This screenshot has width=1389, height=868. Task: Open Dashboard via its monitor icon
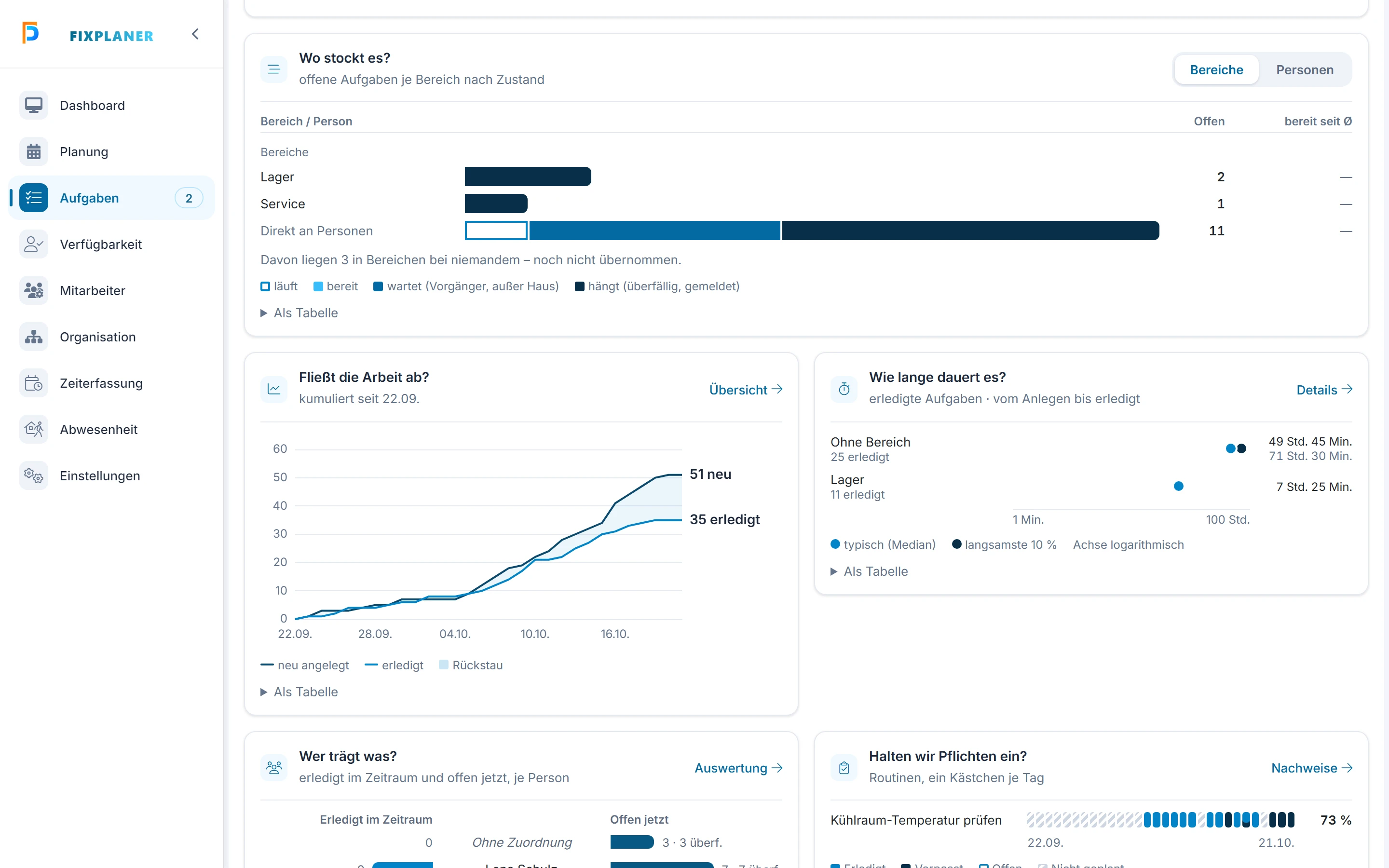tap(33, 105)
